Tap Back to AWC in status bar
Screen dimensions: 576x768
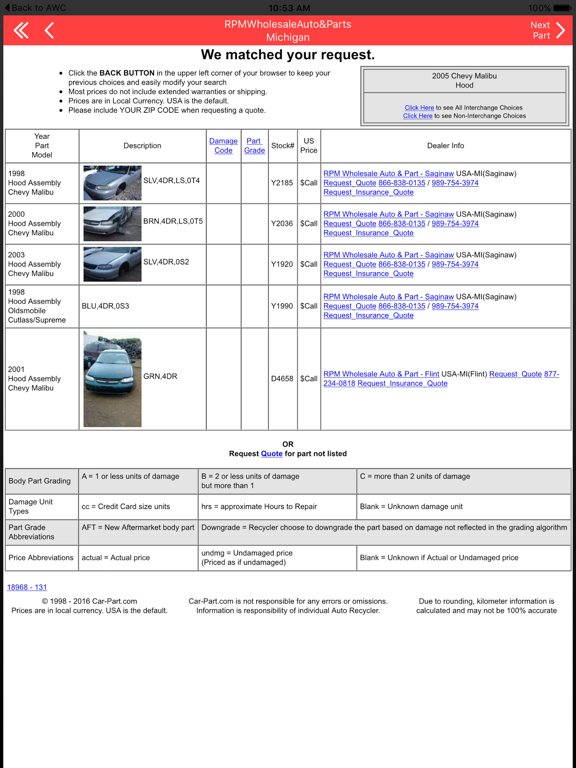pos(35,7)
